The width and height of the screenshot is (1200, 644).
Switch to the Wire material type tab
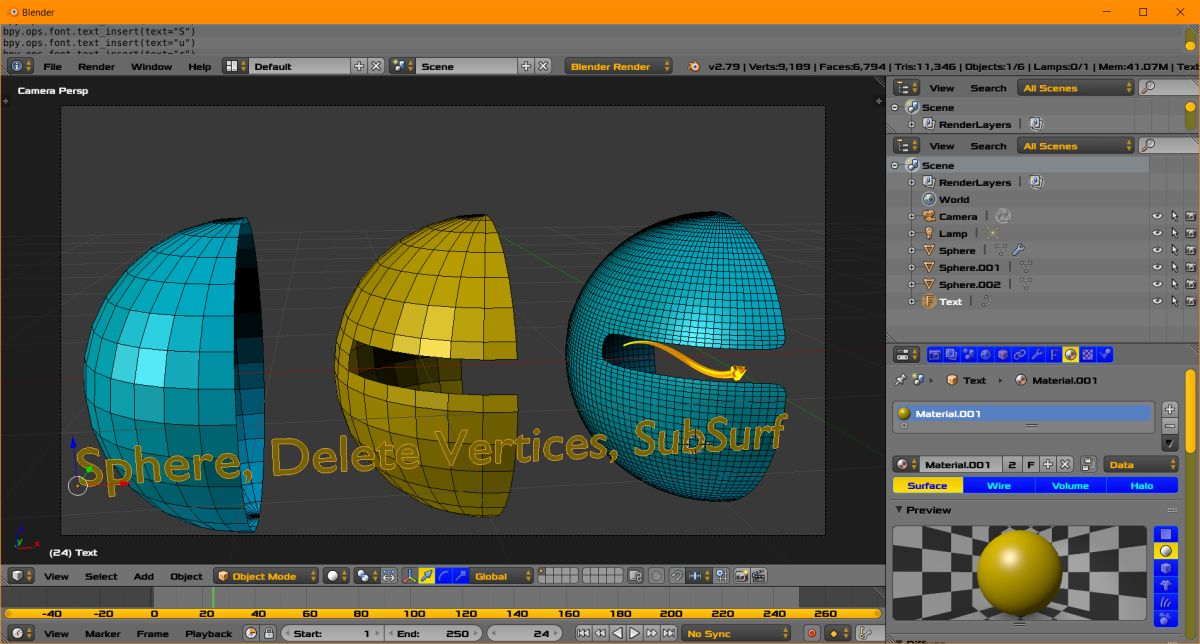tap(998, 485)
